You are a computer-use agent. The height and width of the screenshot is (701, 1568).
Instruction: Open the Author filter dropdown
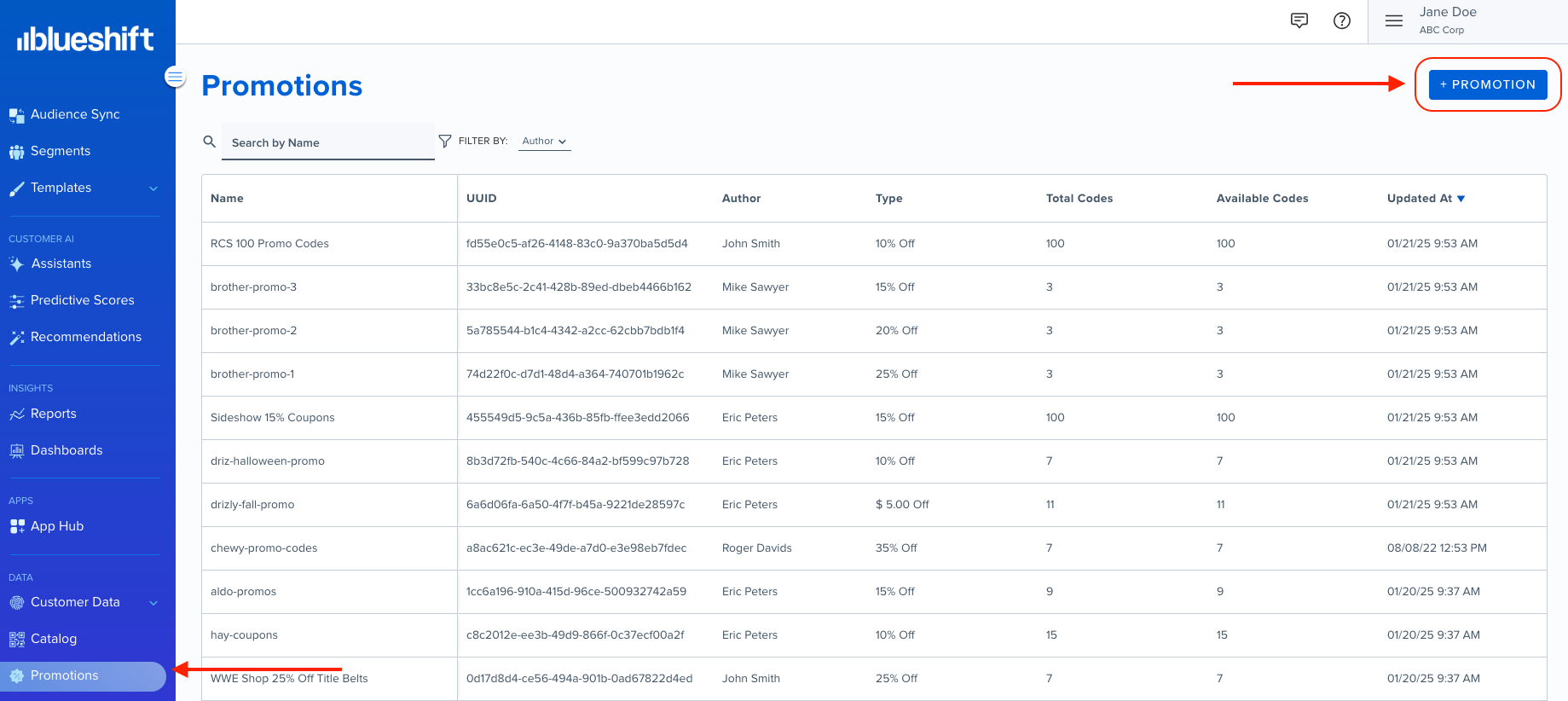pyautogui.click(x=544, y=142)
